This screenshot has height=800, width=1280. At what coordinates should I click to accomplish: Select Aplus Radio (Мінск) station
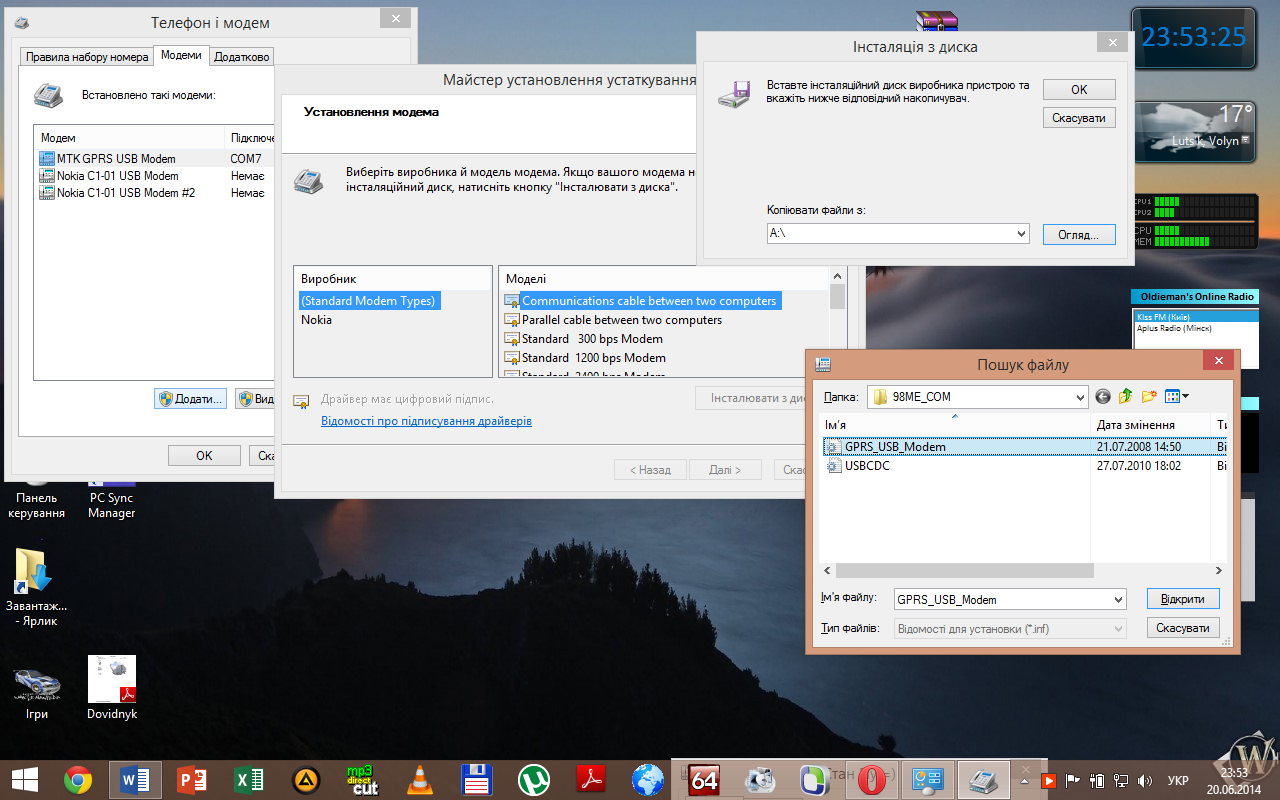(1193, 328)
